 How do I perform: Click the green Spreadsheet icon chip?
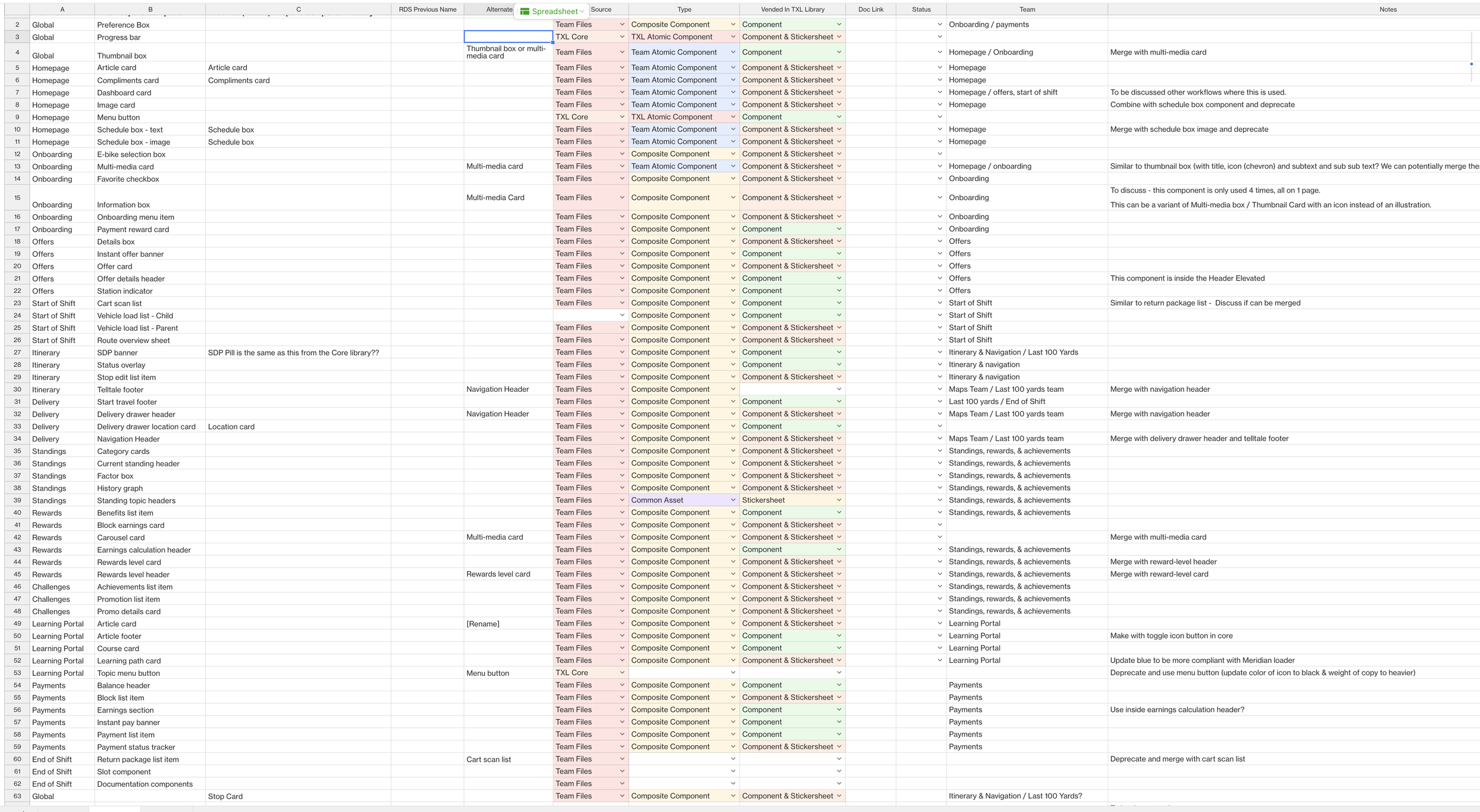coord(525,11)
